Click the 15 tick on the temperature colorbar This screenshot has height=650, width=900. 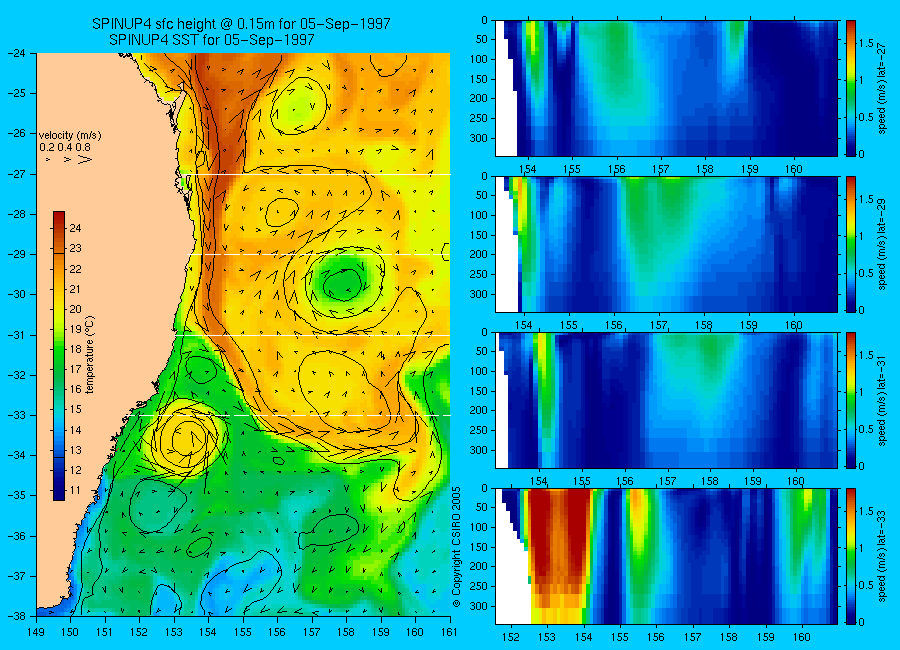click(x=75, y=410)
